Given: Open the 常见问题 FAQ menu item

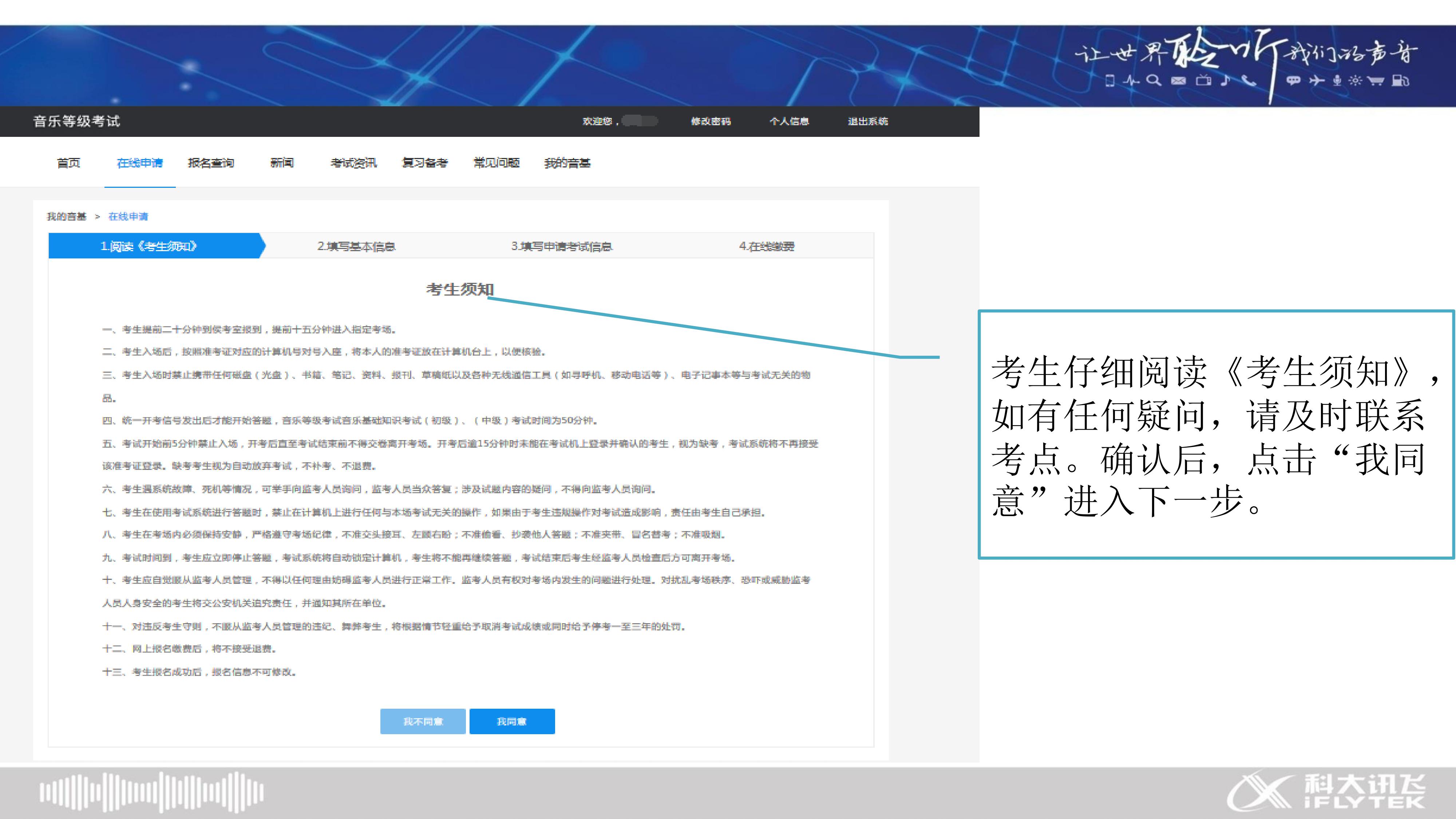Looking at the screenshot, I should (496, 163).
